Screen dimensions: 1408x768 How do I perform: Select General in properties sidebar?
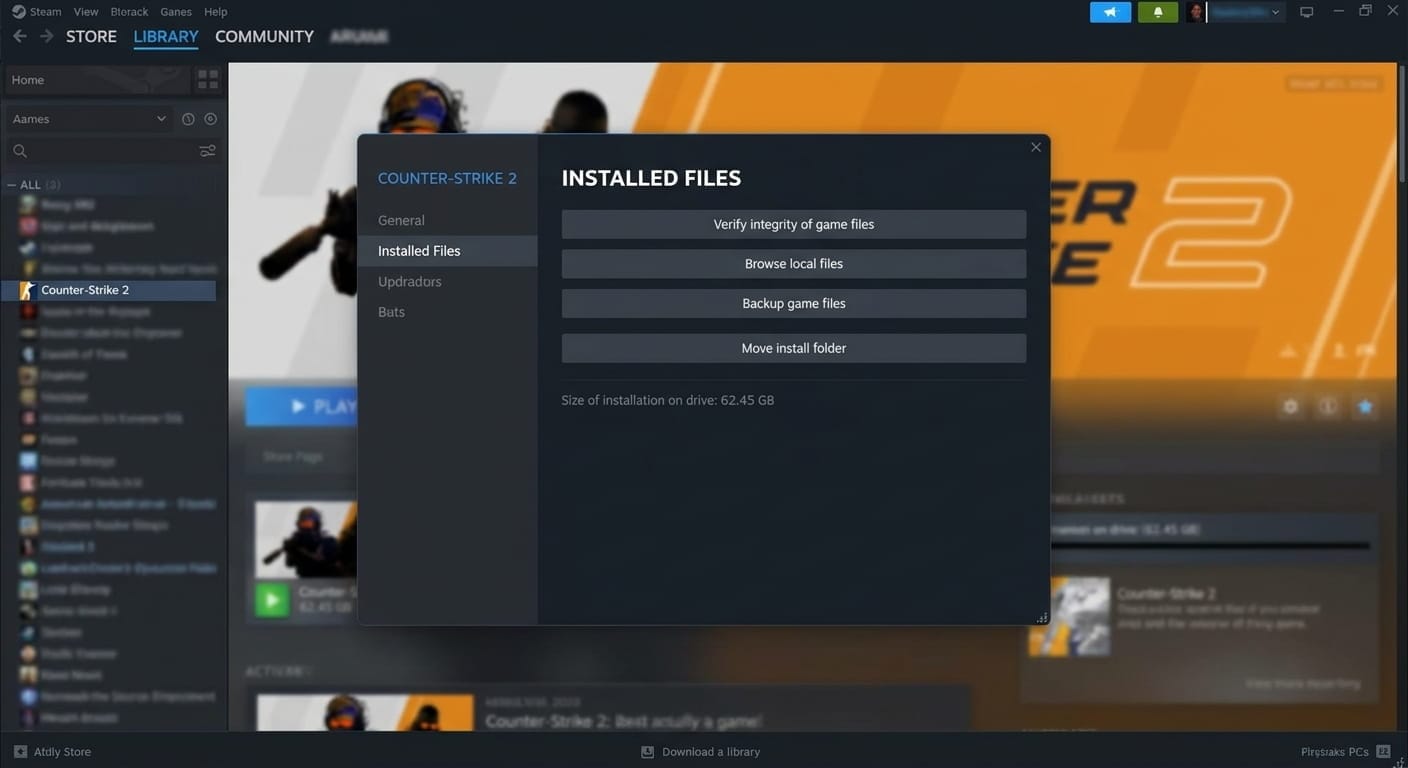[x=447, y=220]
